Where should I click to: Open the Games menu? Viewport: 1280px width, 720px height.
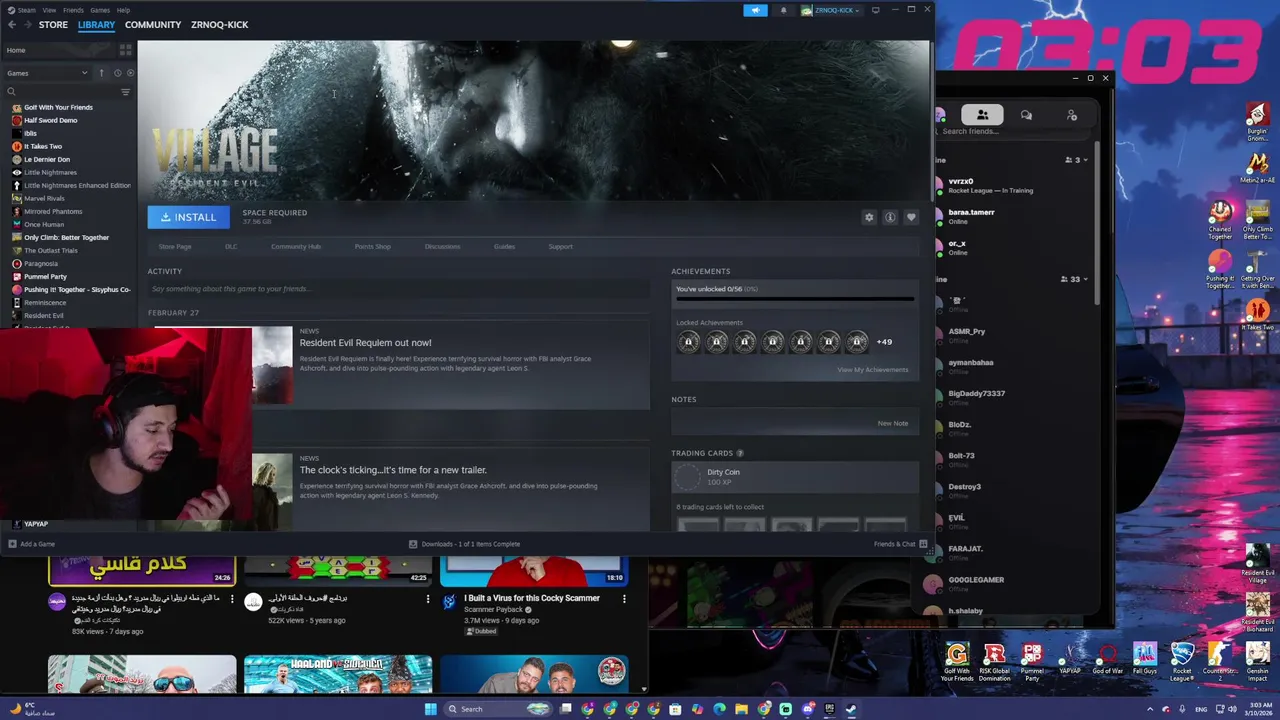click(100, 10)
